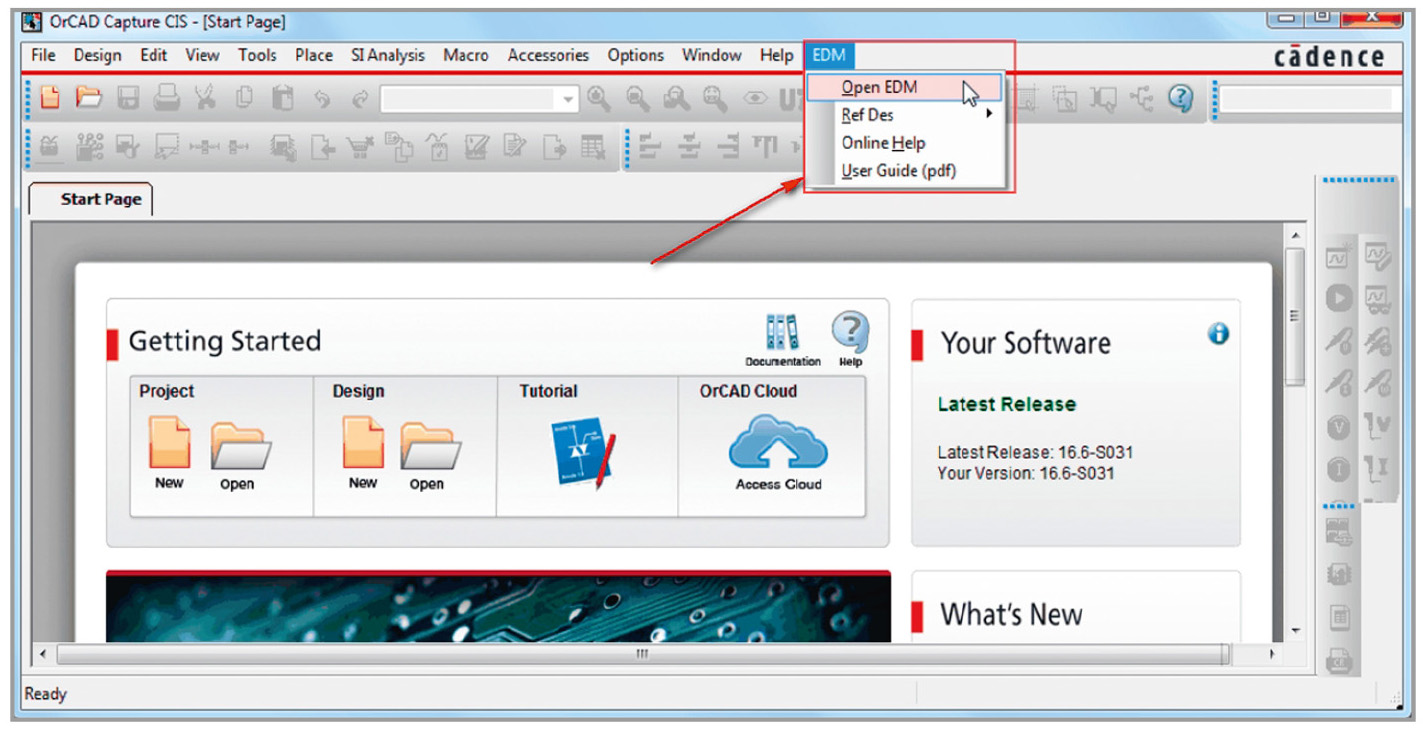Expand the toolbar combo box dropdown arrow

click(x=568, y=99)
